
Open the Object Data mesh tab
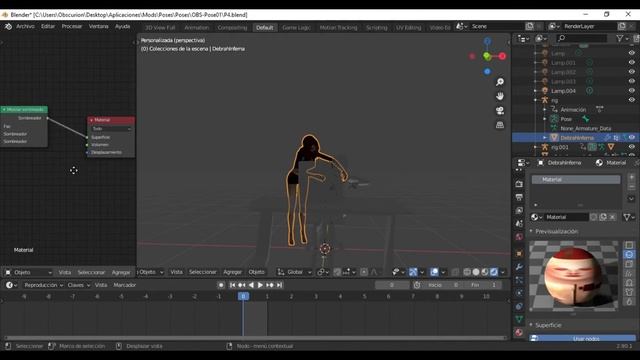click(x=519, y=319)
